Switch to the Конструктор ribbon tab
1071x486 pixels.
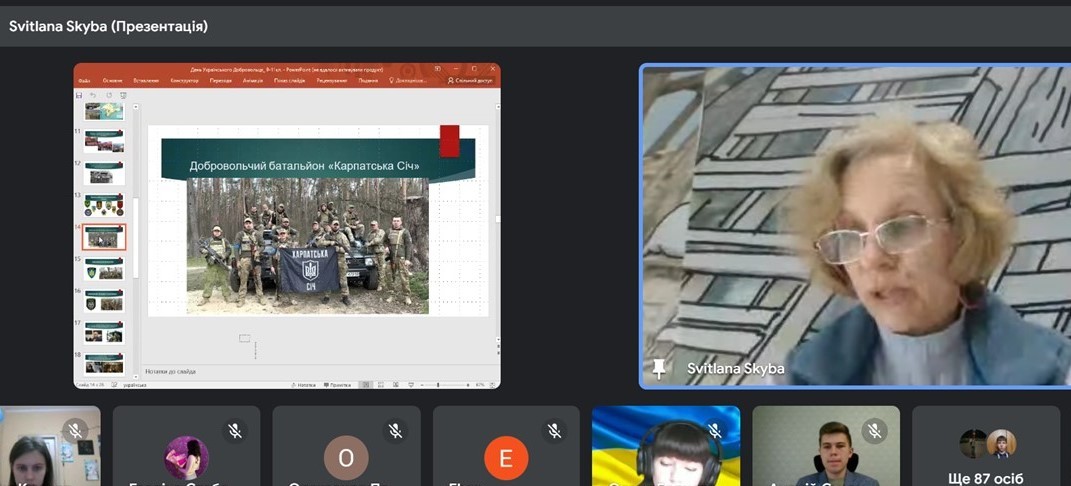[184, 81]
